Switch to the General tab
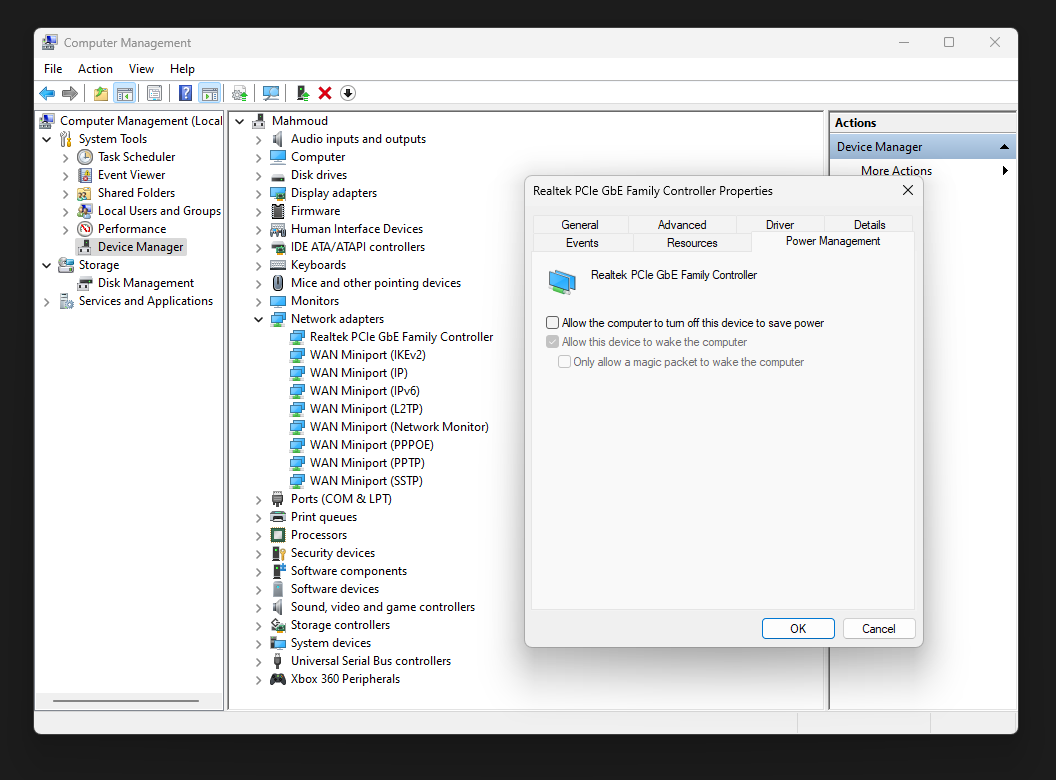The image size is (1056, 780). (x=580, y=224)
